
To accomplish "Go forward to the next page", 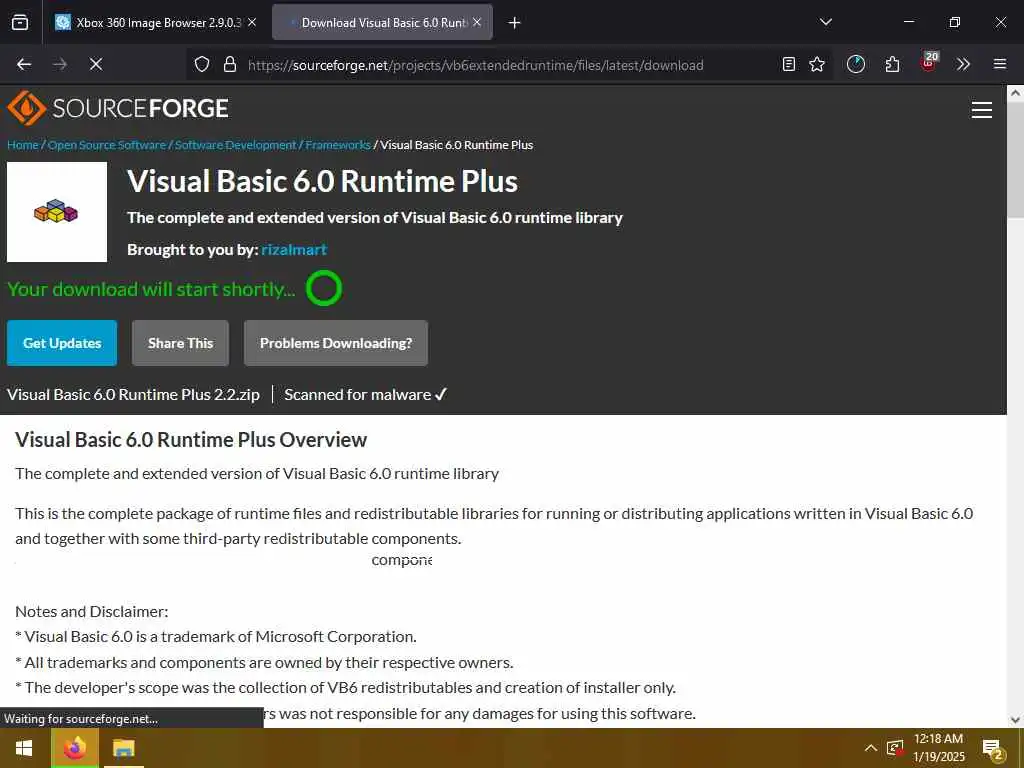I will tap(60, 64).
